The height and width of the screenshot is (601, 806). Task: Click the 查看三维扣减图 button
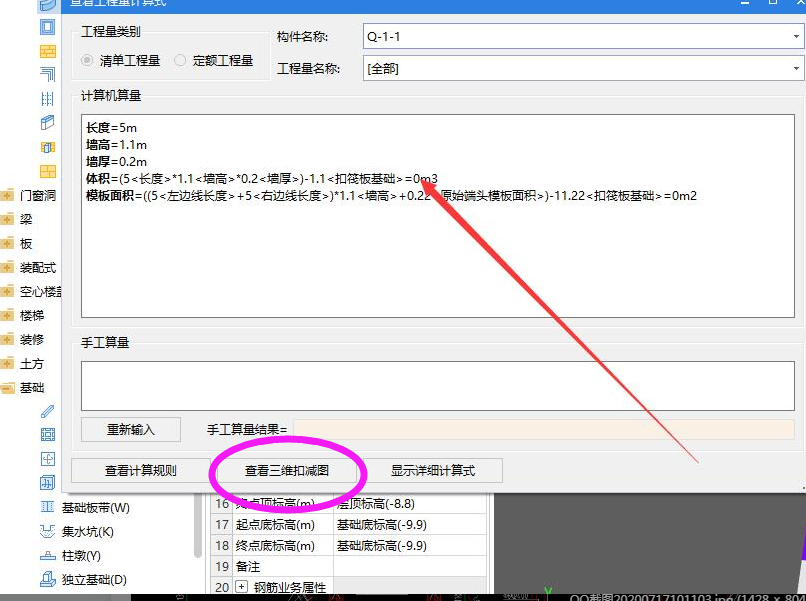(x=287, y=470)
